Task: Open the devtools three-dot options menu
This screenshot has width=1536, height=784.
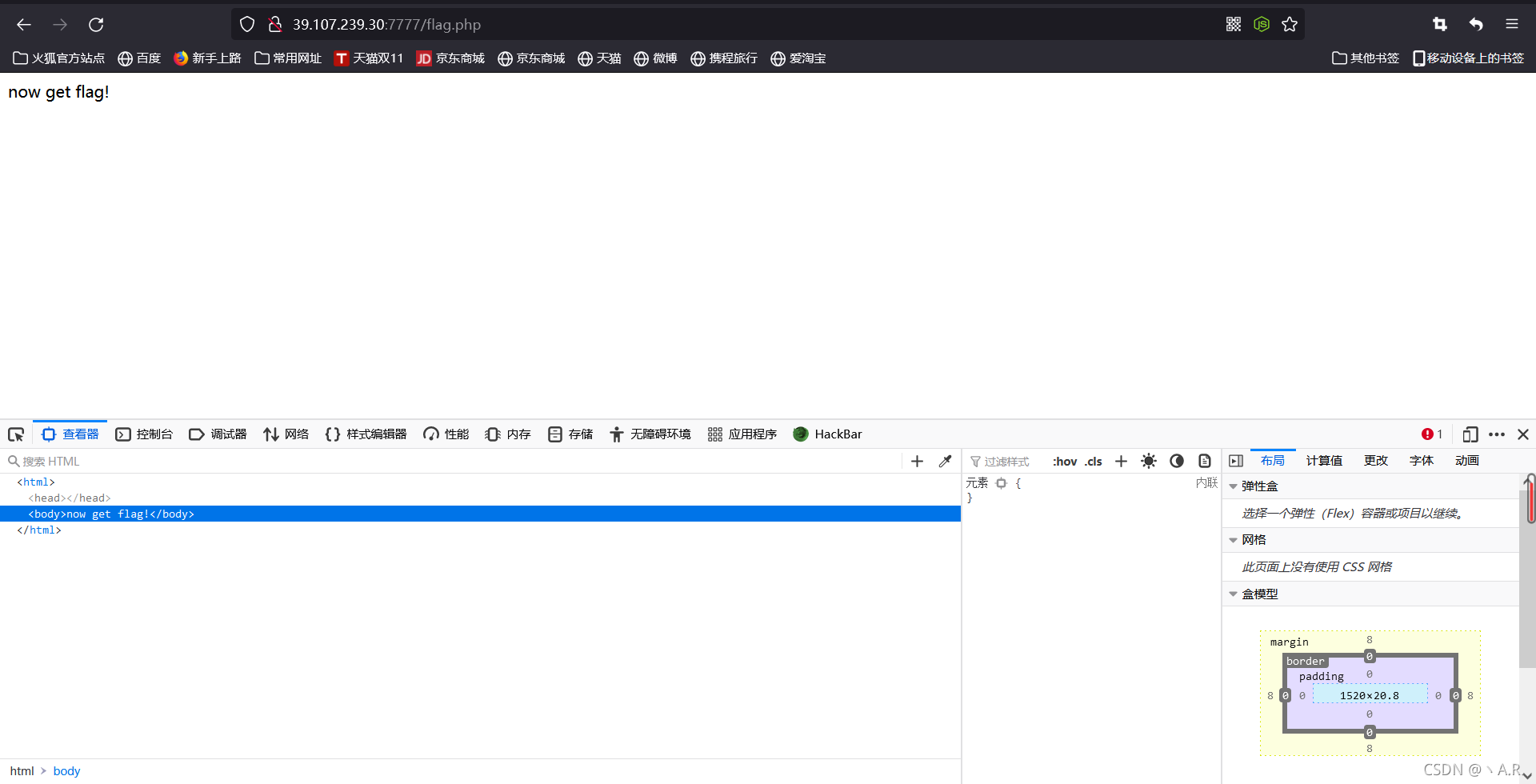Action: coord(1497,434)
